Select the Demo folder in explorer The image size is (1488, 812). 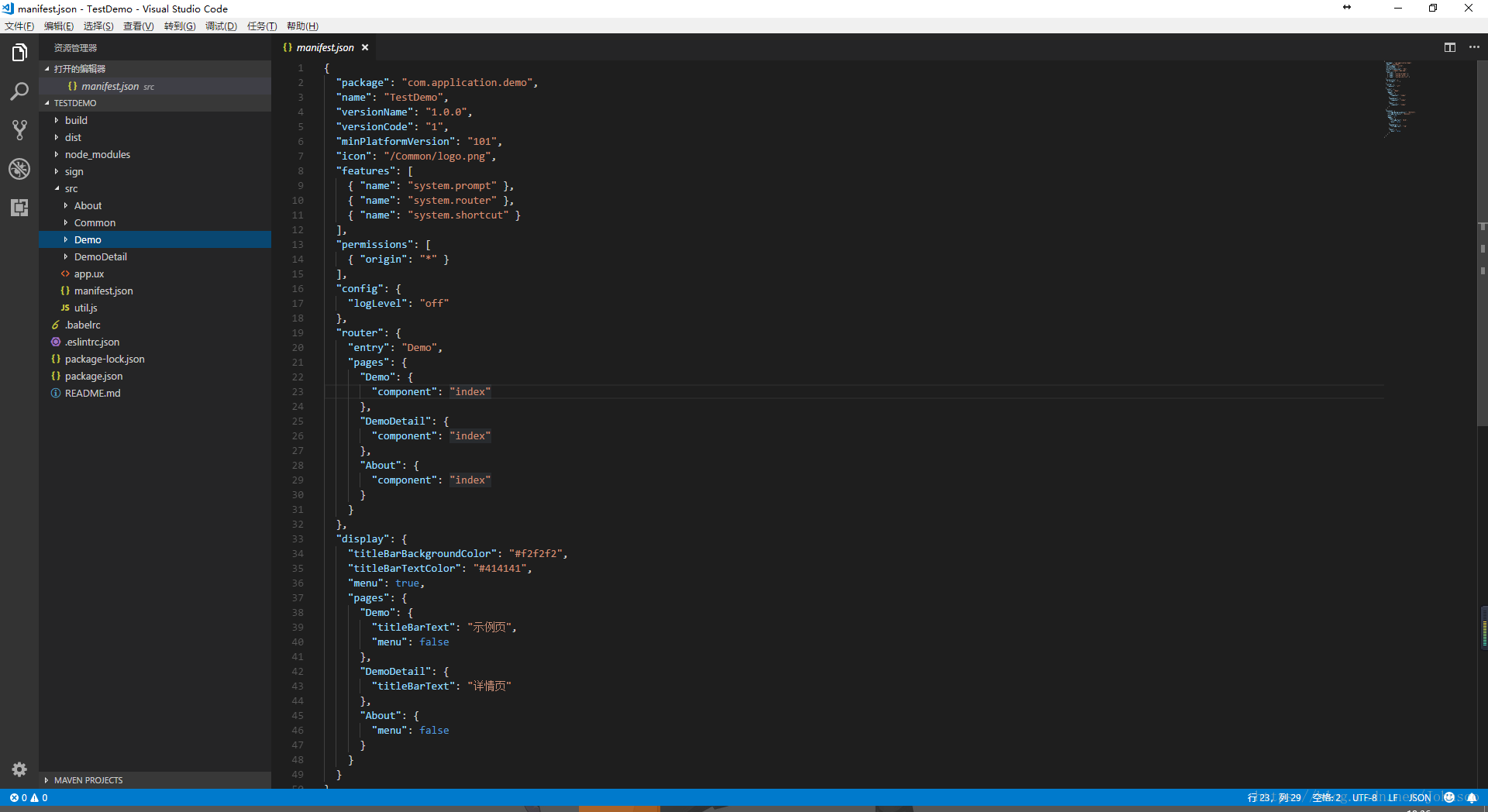tap(155, 239)
